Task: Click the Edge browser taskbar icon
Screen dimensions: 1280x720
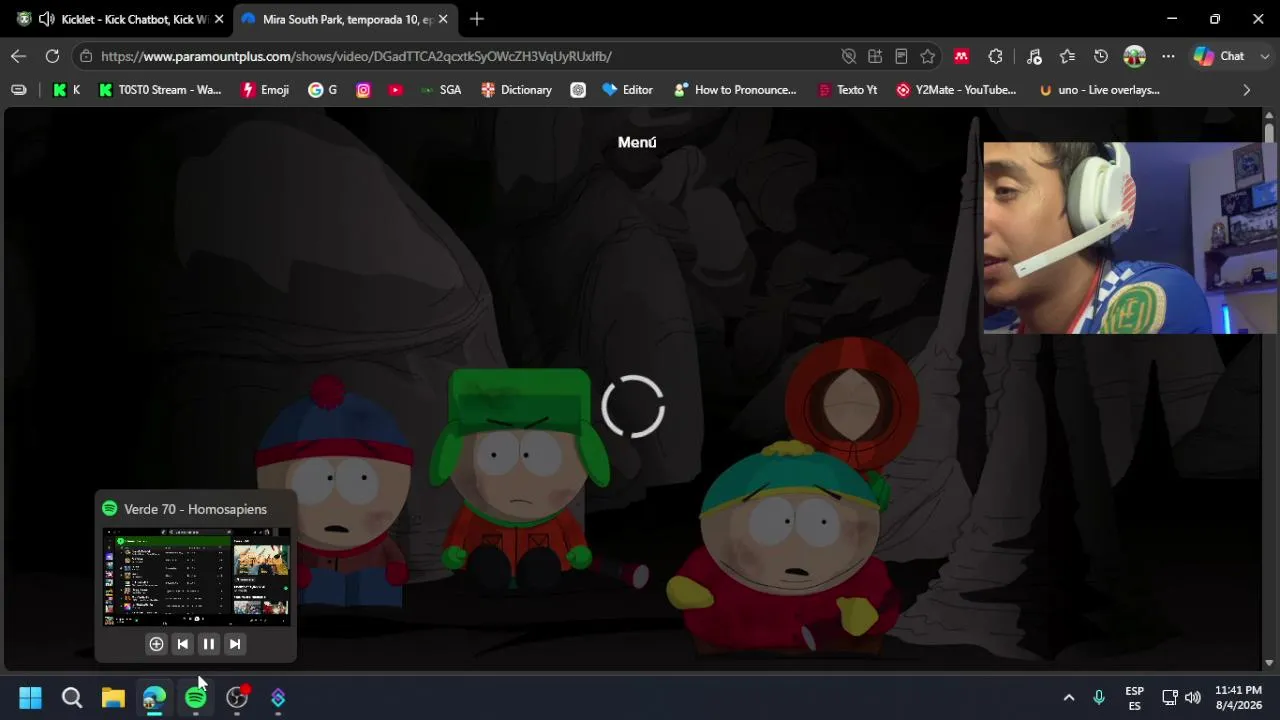Action: [x=154, y=697]
